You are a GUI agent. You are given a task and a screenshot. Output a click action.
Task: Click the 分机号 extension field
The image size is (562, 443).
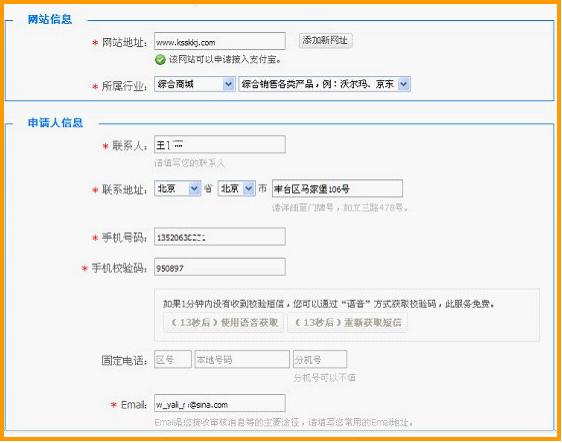coord(320,359)
